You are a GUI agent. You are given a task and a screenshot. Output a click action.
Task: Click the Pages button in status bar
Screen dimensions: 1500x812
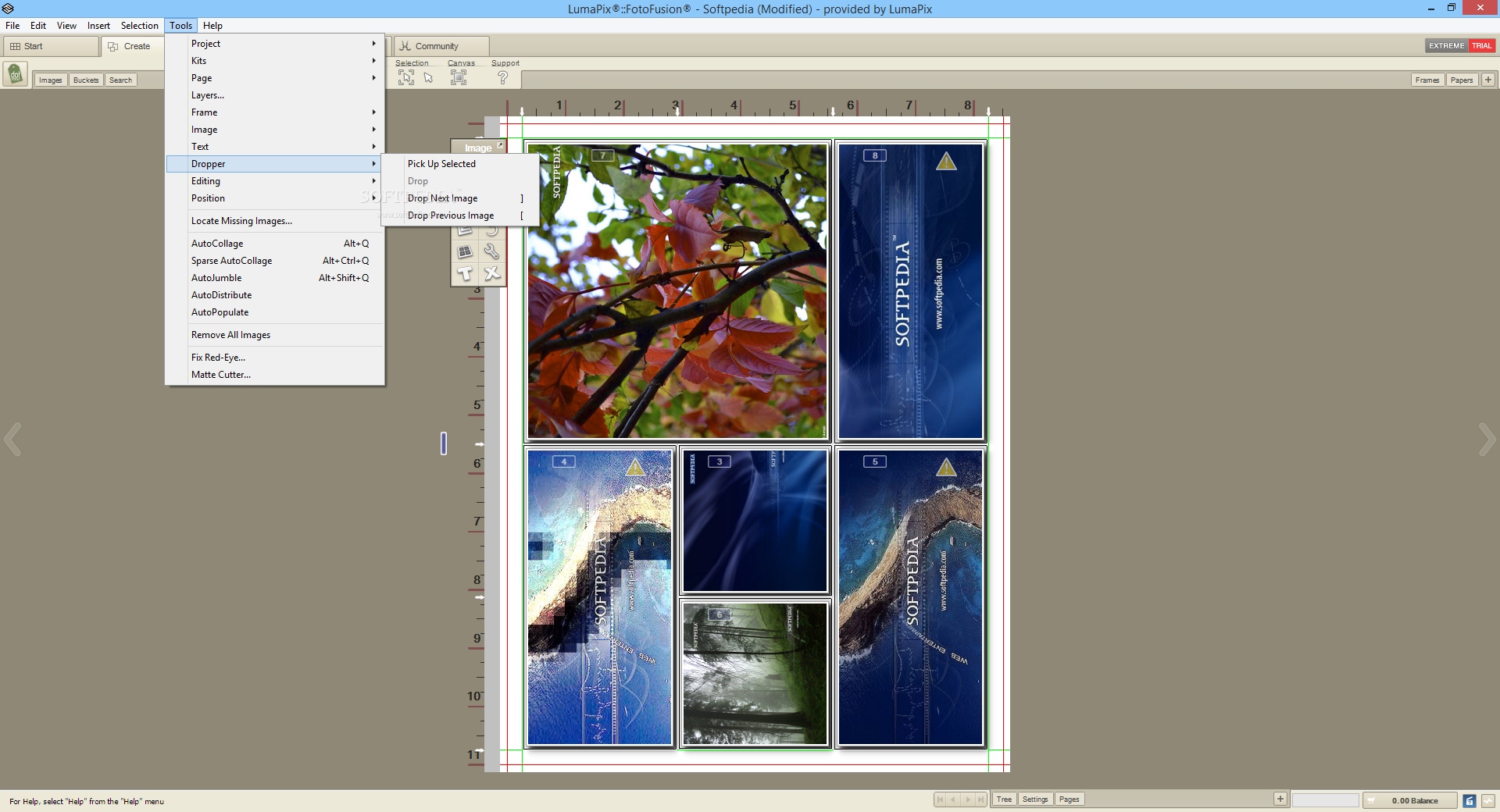point(1069,799)
